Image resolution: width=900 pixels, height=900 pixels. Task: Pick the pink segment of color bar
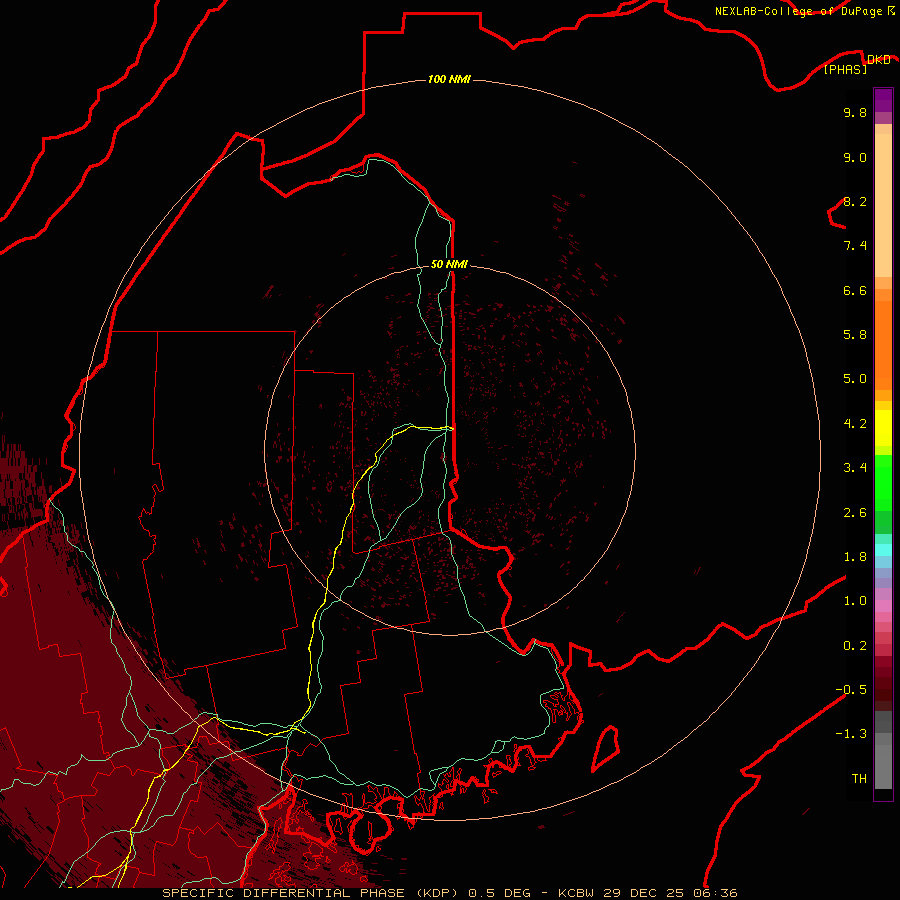click(883, 606)
